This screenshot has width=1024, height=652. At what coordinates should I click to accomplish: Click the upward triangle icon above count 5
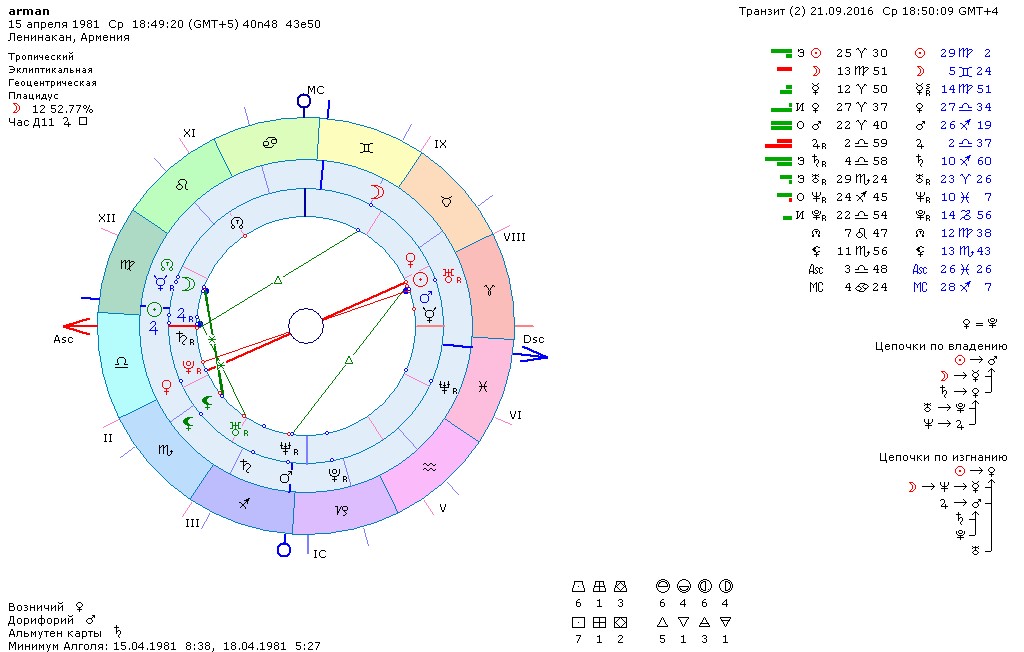[x=662, y=622]
